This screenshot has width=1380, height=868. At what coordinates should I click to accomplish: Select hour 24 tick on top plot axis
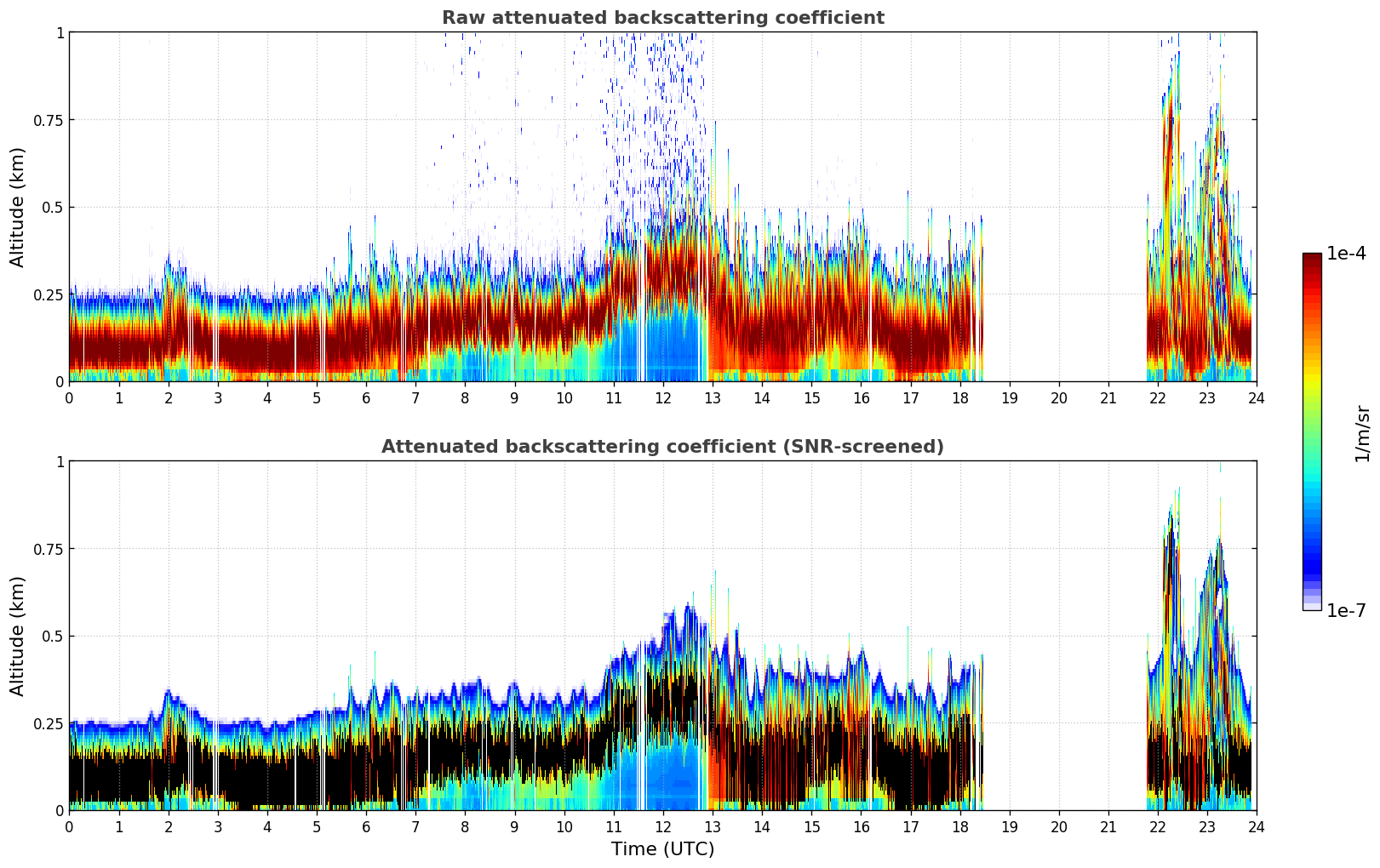click(1256, 397)
